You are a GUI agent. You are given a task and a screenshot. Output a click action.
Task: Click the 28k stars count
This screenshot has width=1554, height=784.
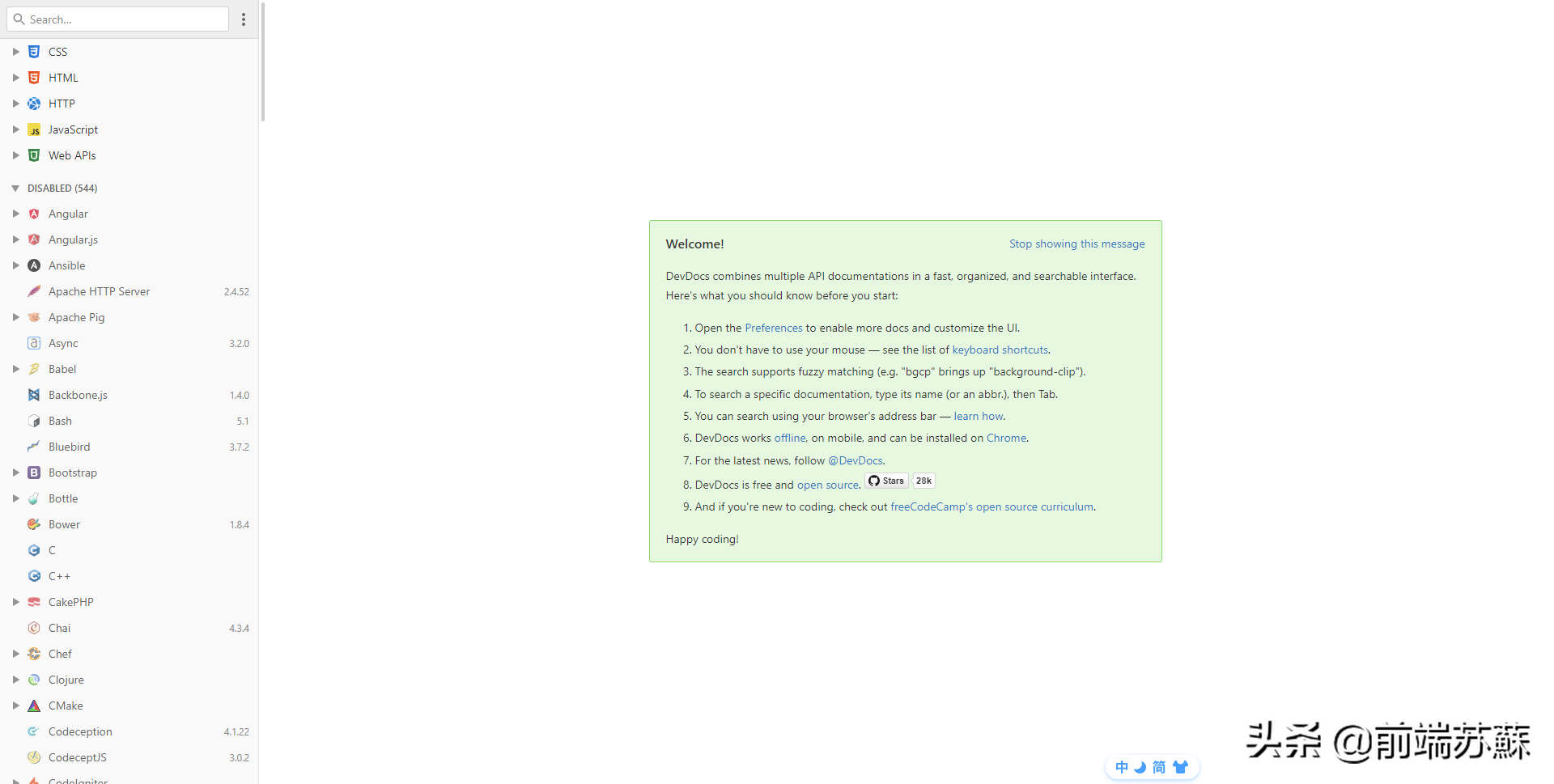point(923,481)
